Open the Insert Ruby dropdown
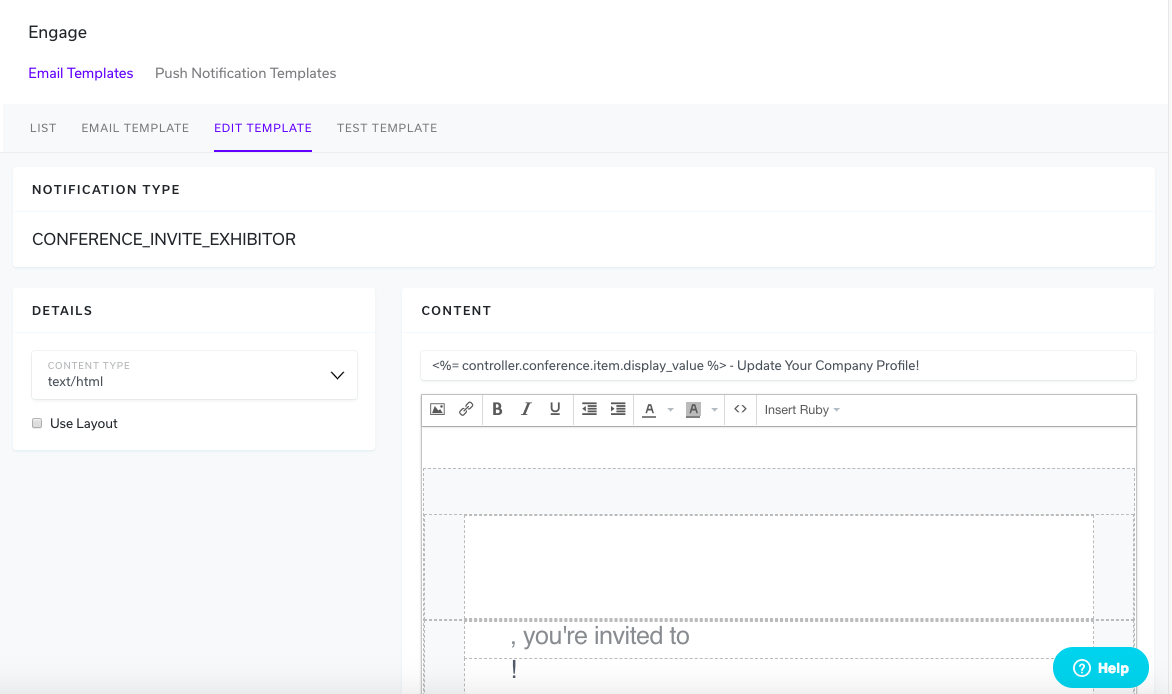Viewport: 1172px width, 694px height. point(802,410)
